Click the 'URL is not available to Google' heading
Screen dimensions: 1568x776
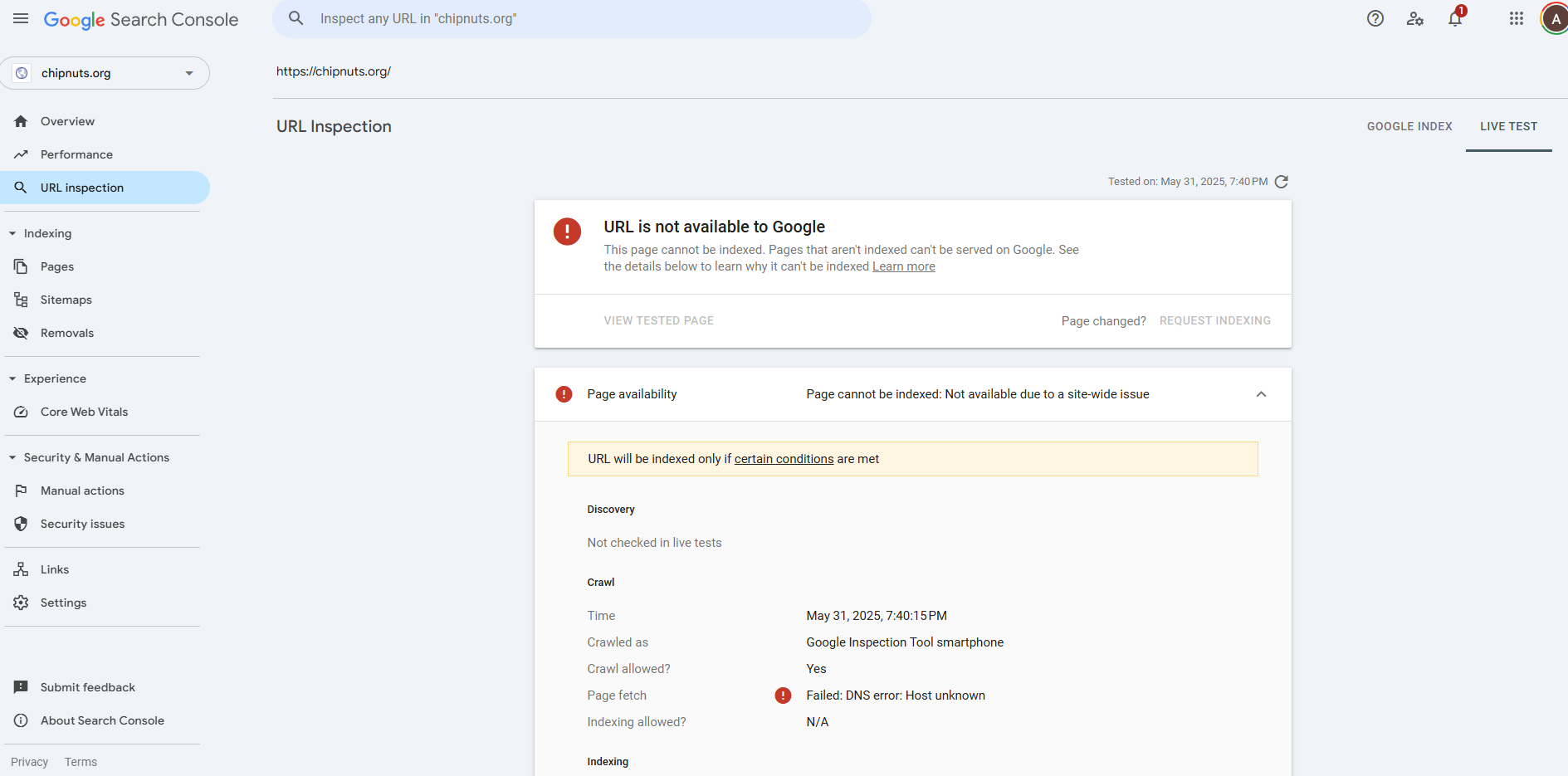(x=714, y=227)
